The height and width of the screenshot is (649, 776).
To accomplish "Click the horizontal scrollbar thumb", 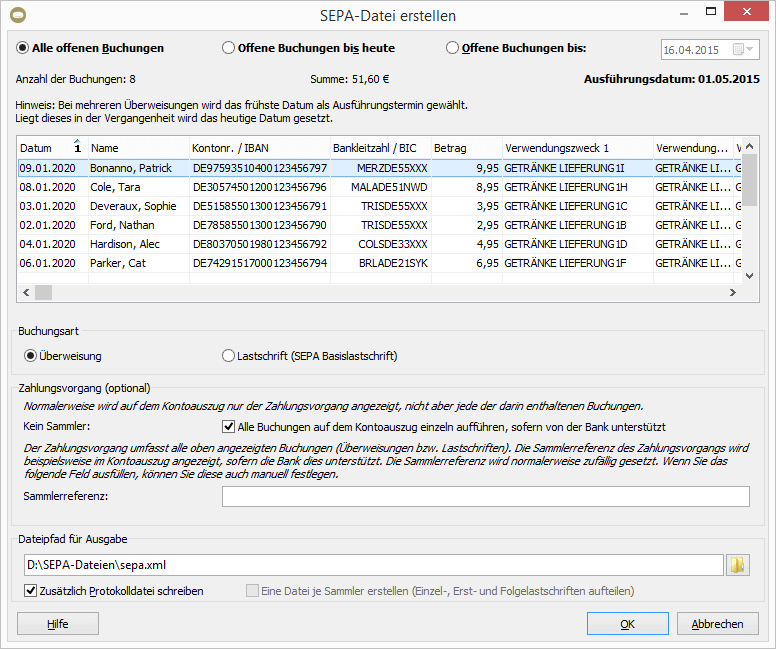I will point(44,293).
